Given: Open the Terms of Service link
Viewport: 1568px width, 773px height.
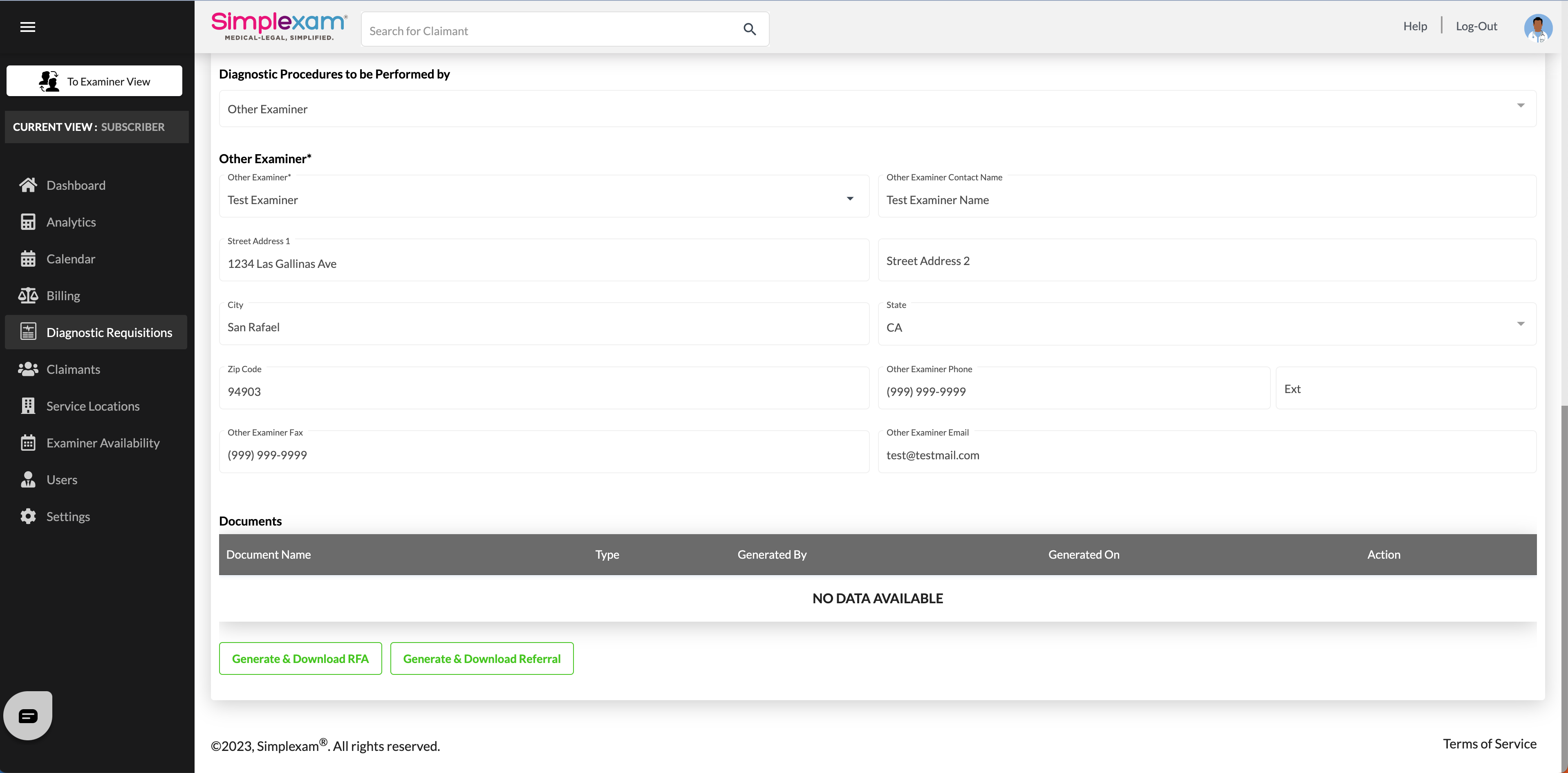Looking at the screenshot, I should [1489, 744].
